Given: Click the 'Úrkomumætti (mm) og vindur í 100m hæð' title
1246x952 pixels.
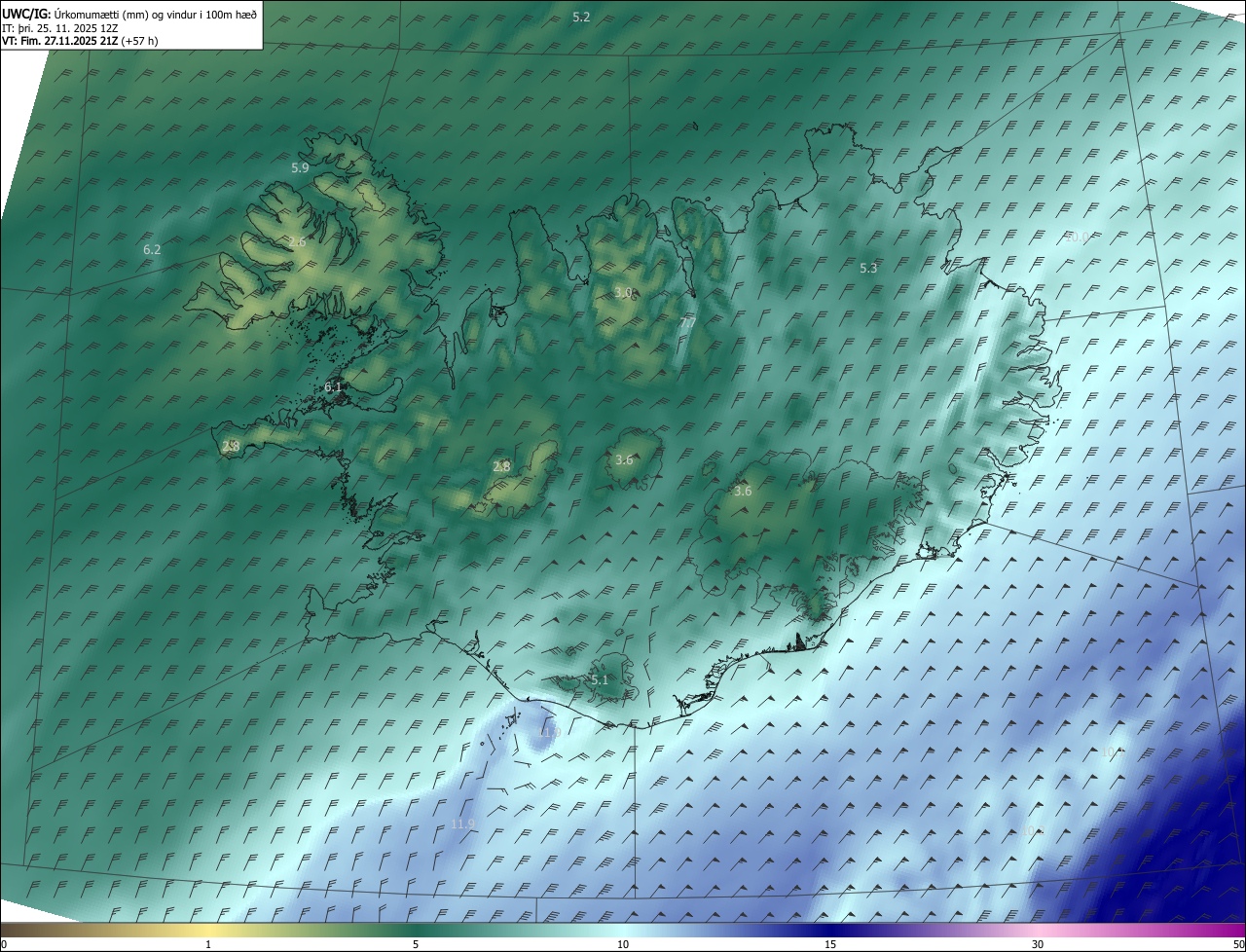Looking at the screenshot, I should pyautogui.click(x=156, y=15).
